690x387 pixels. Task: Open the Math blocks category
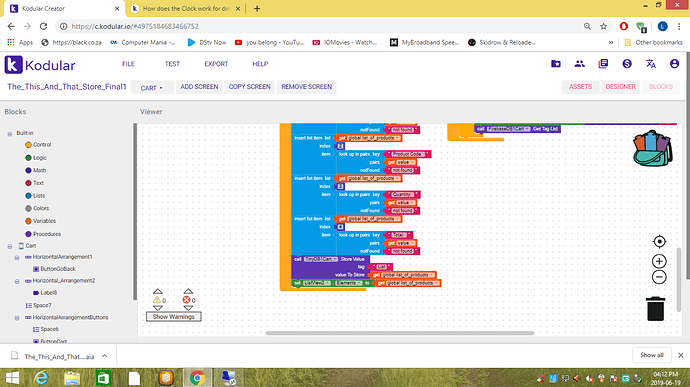pyautogui.click(x=35, y=170)
